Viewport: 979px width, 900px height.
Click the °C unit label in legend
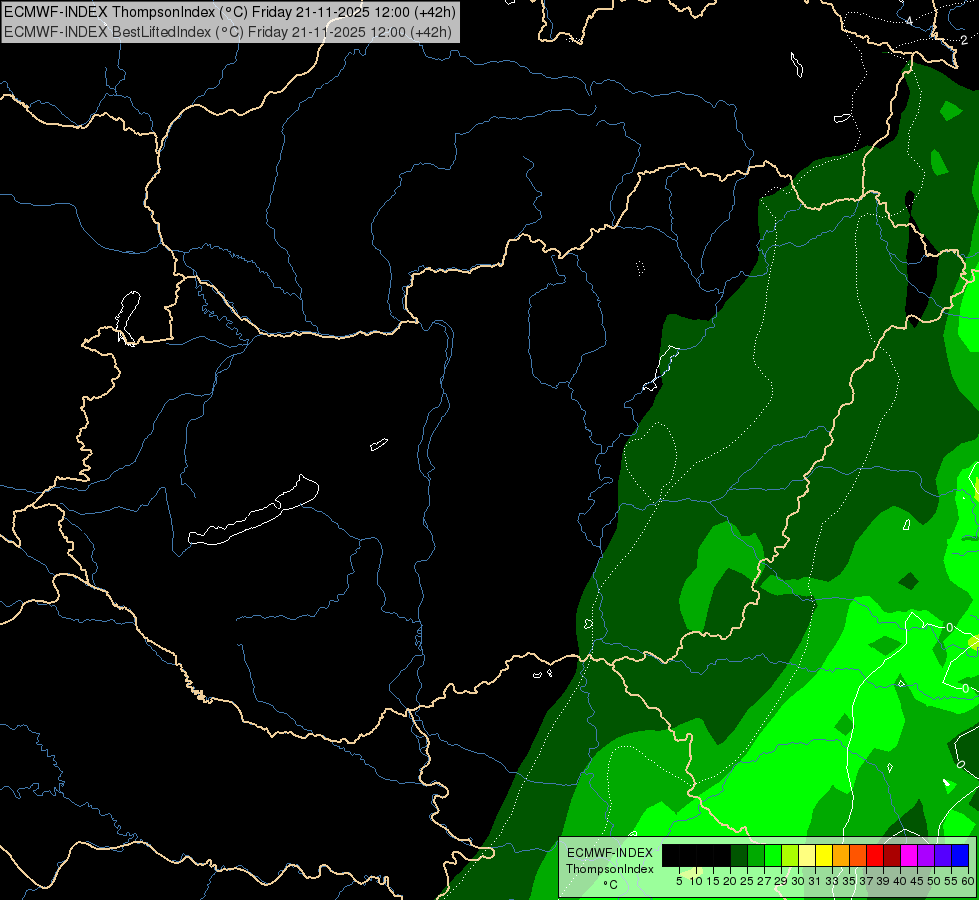(611, 885)
